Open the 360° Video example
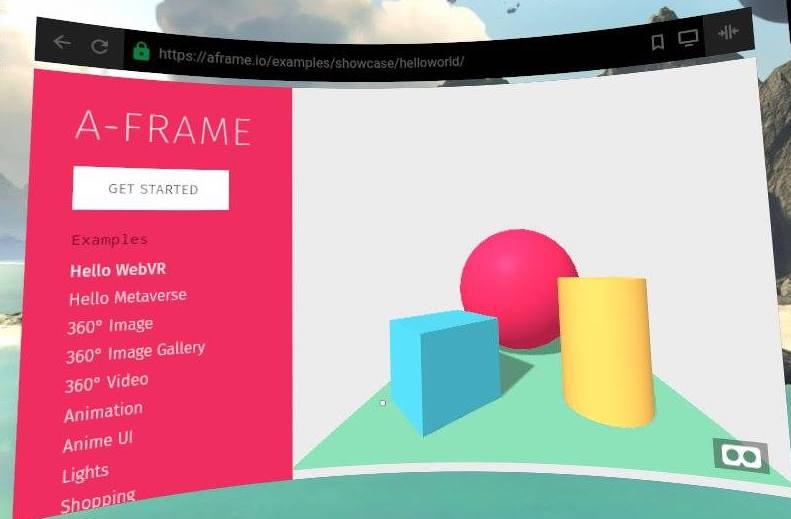Viewport: 791px width, 519px height. pyautogui.click(x=107, y=383)
